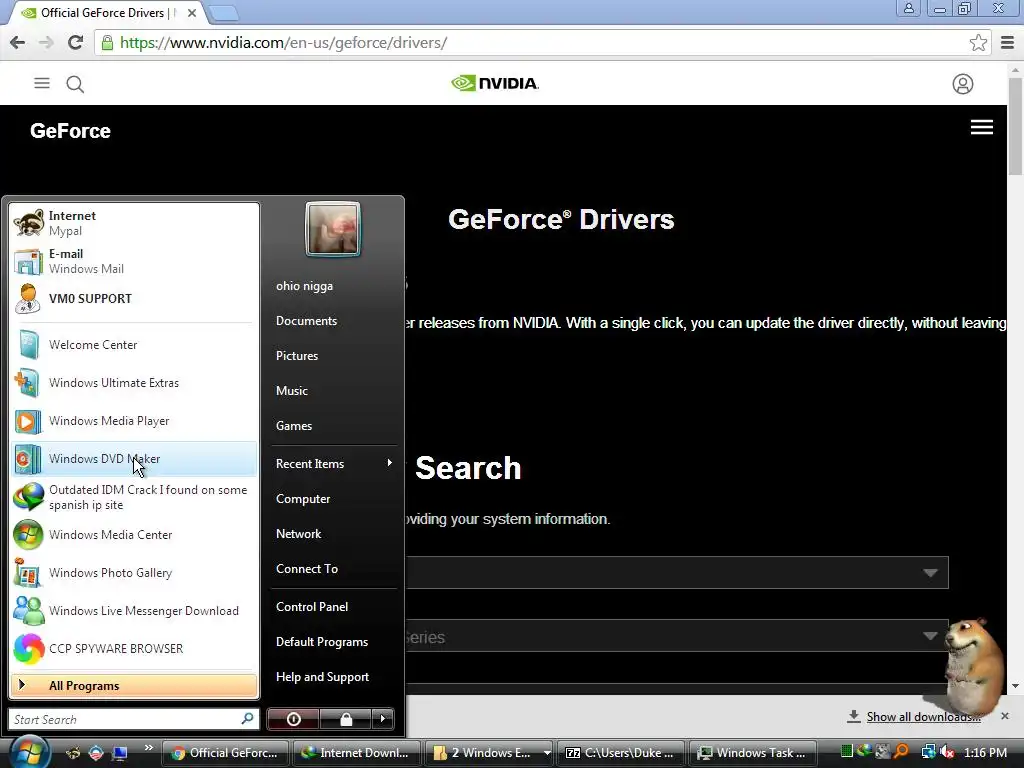Show hidden Quick Launch icons chevron
This screenshot has width=1024, height=768.
coord(148,748)
